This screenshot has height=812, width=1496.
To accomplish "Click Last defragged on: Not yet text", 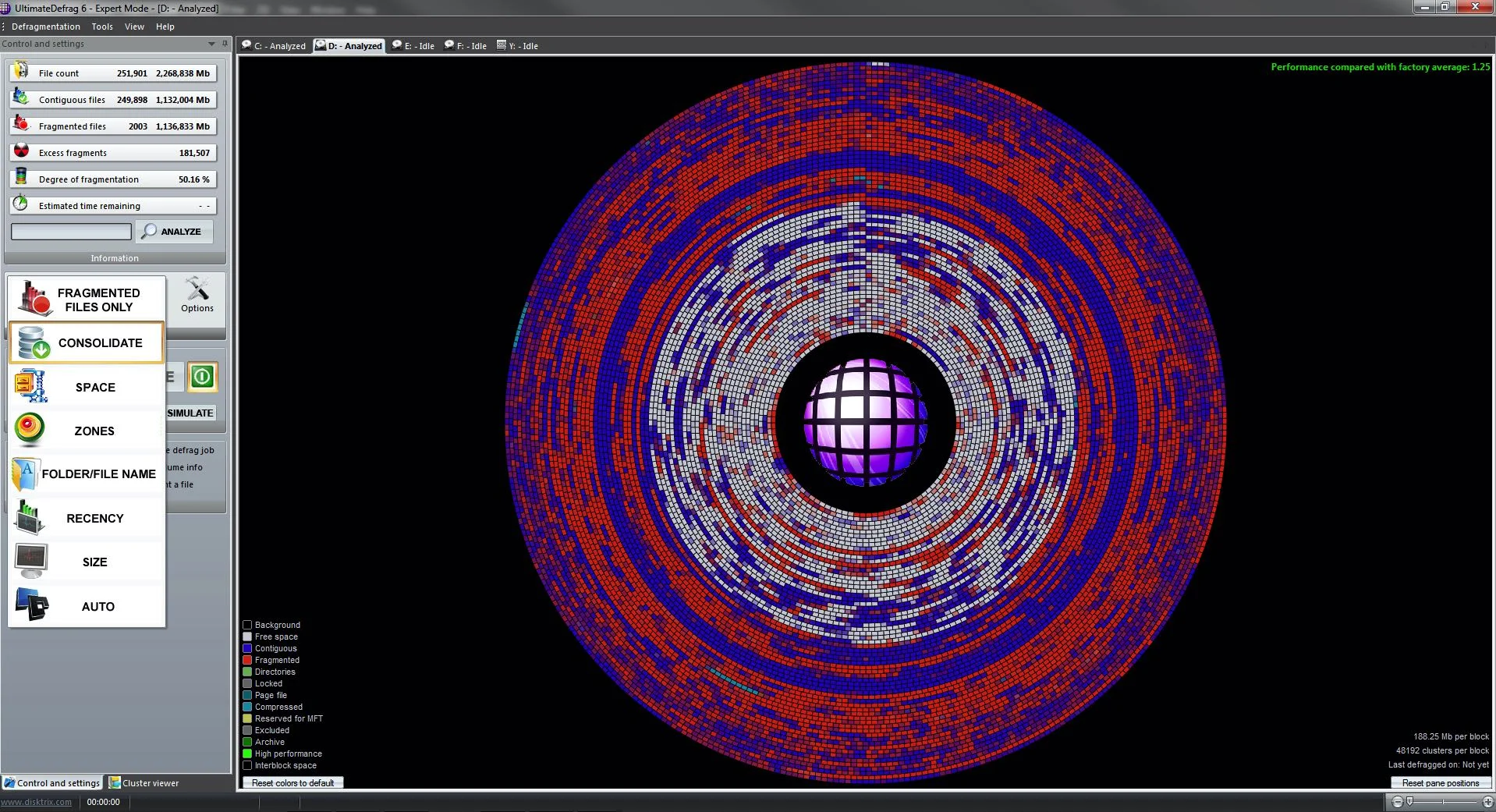I will click(x=1438, y=764).
